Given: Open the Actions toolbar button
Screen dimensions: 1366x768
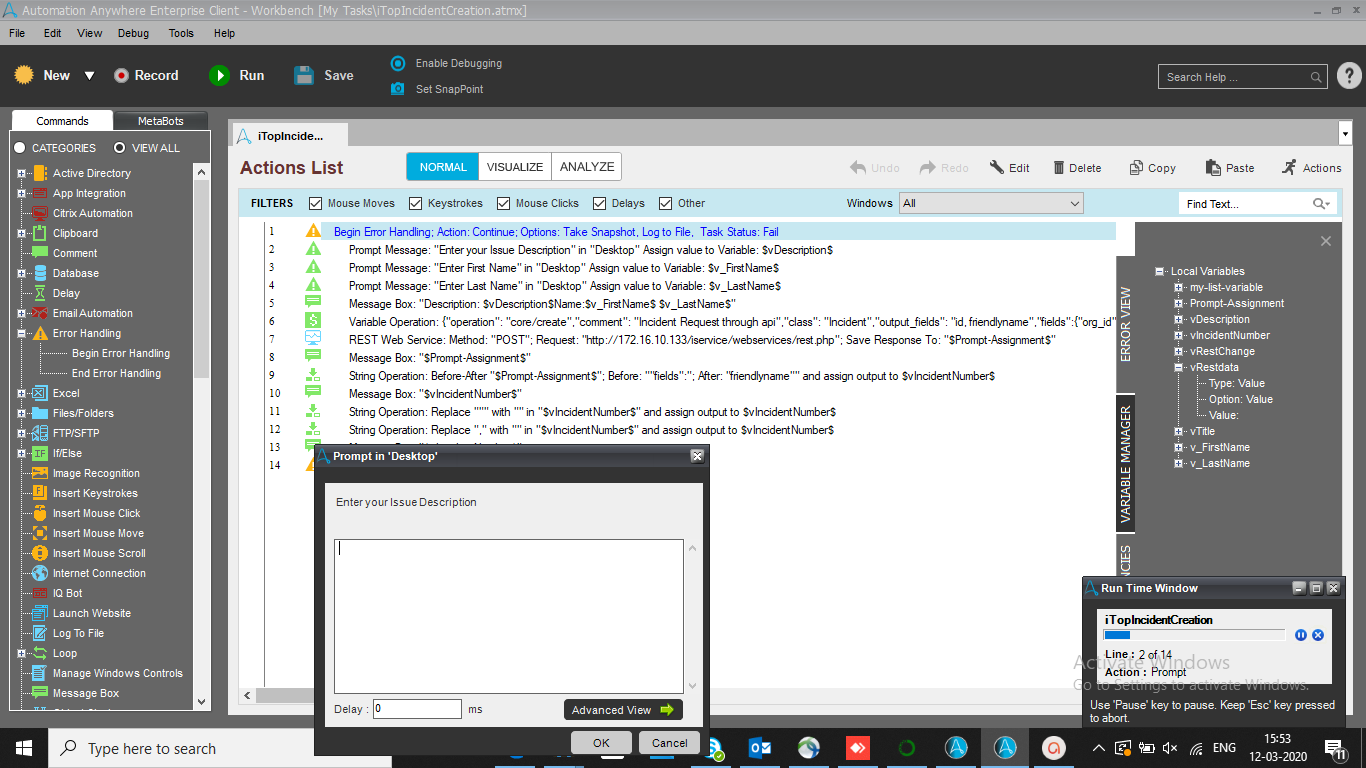Looking at the screenshot, I should tap(1311, 168).
